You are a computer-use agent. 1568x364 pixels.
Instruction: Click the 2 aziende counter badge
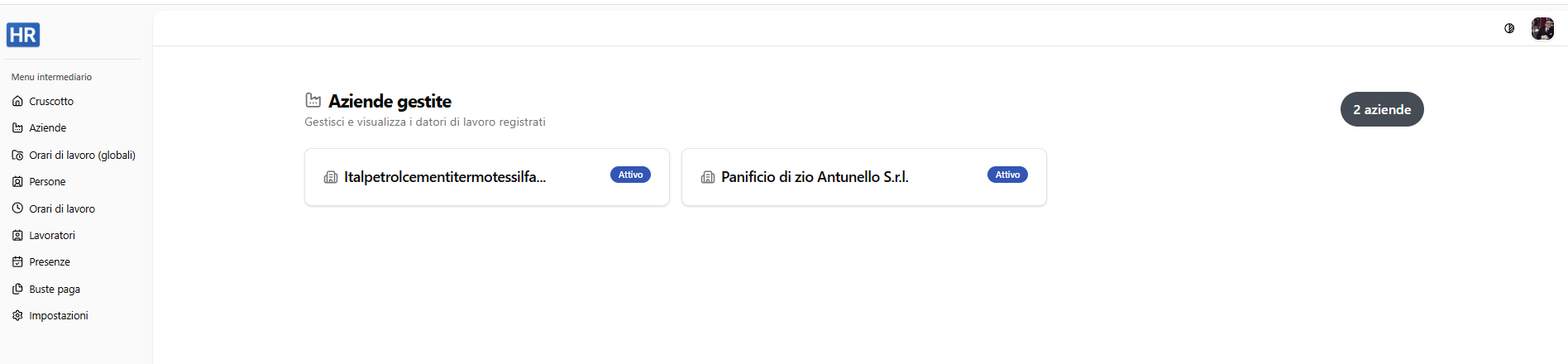(1382, 109)
